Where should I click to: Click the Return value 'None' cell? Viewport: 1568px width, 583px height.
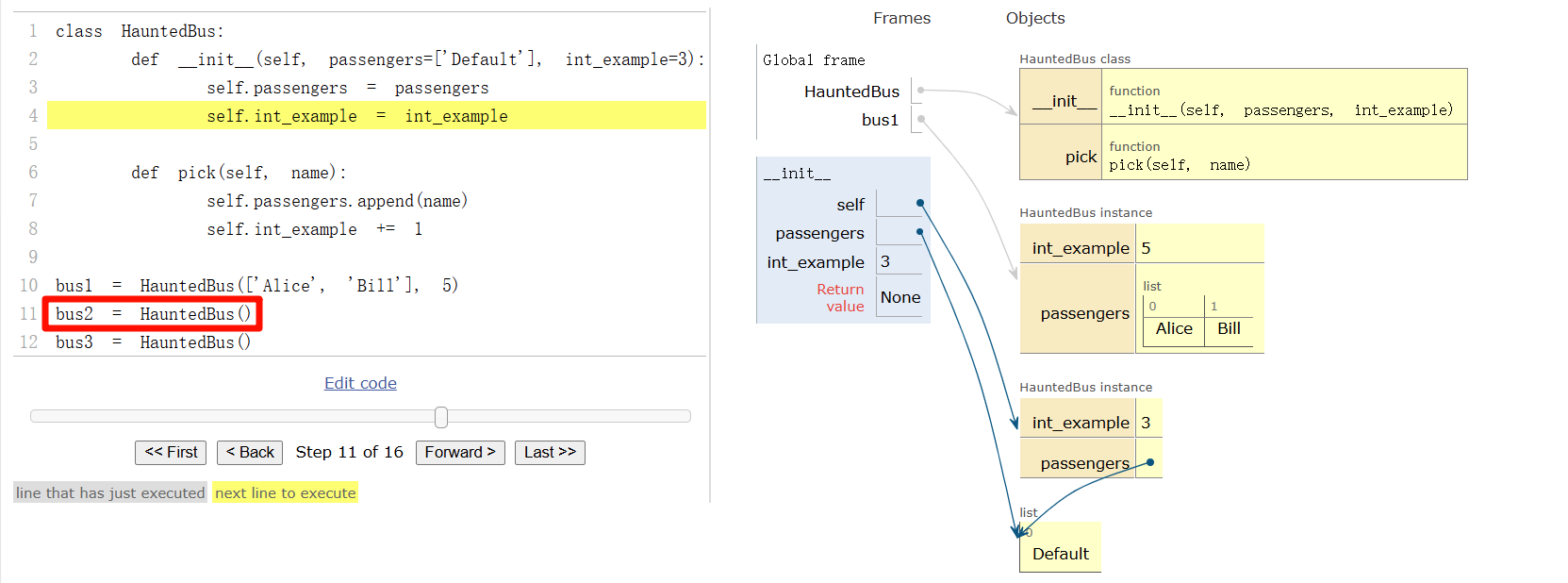pyautogui.click(x=900, y=298)
